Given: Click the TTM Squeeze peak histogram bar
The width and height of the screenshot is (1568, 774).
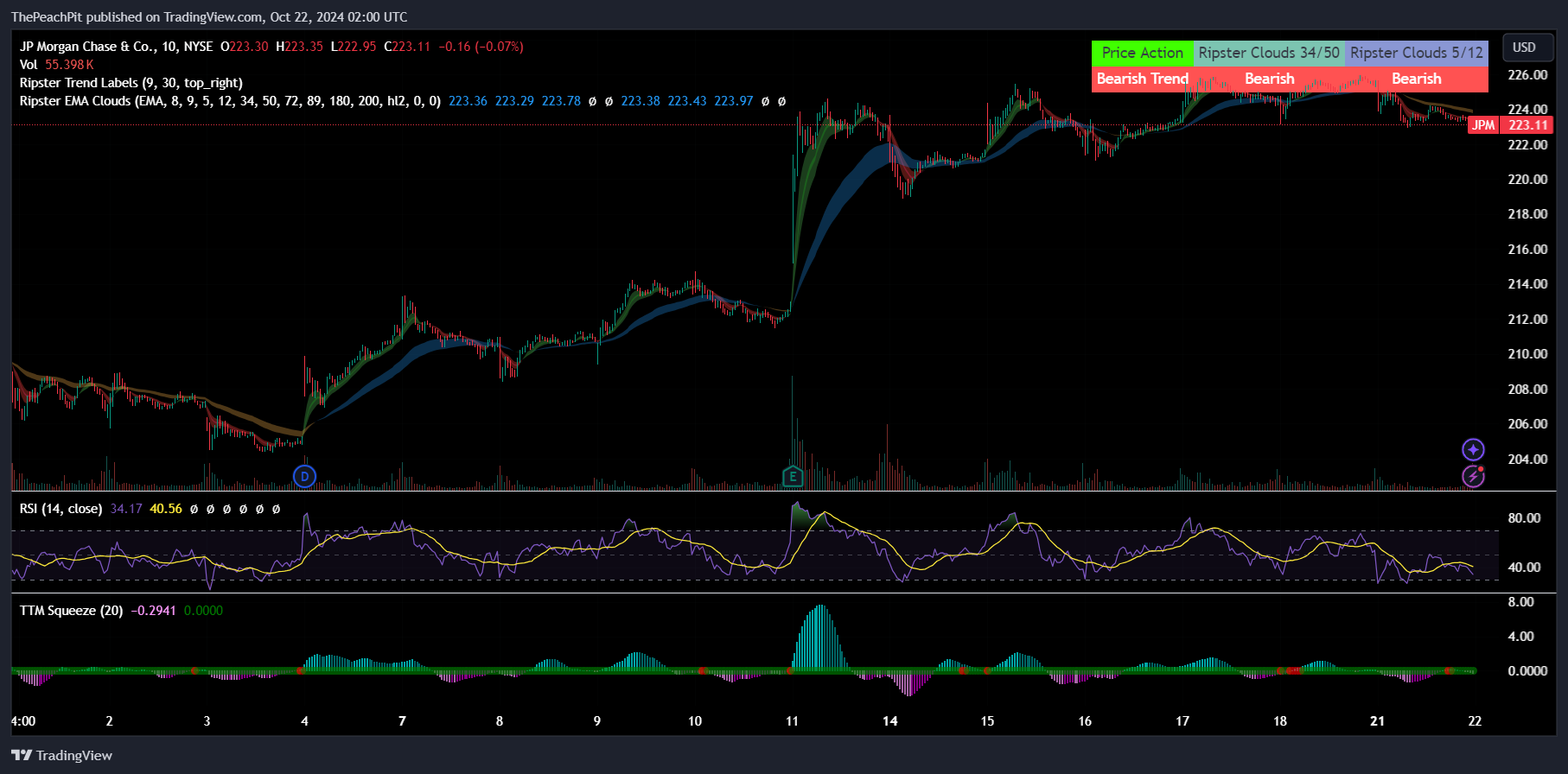Looking at the screenshot, I should [x=819, y=638].
